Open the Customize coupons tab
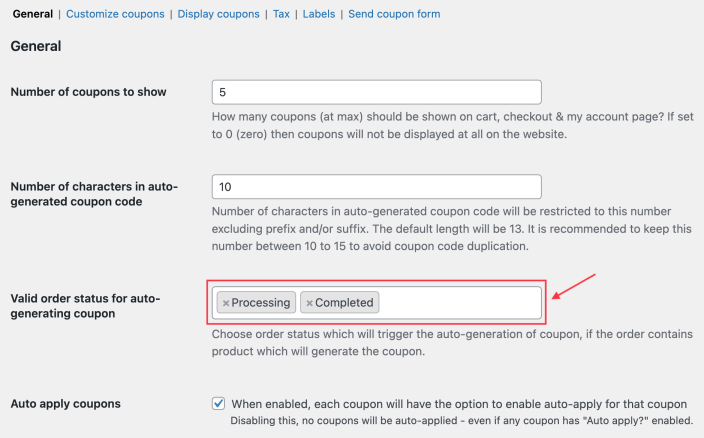This screenshot has height=438, width=704. pyautogui.click(x=116, y=14)
